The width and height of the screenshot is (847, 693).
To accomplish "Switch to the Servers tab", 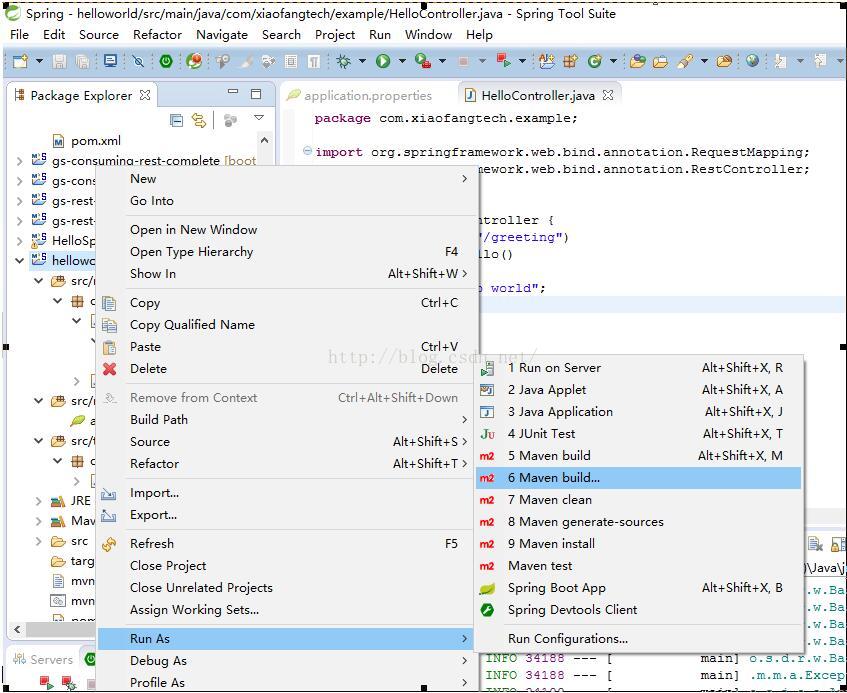I will coord(44,660).
